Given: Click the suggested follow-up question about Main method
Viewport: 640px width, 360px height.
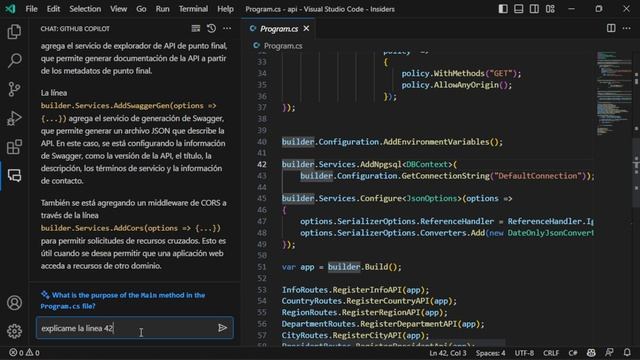Looking at the screenshot, I should pos(122,300).
